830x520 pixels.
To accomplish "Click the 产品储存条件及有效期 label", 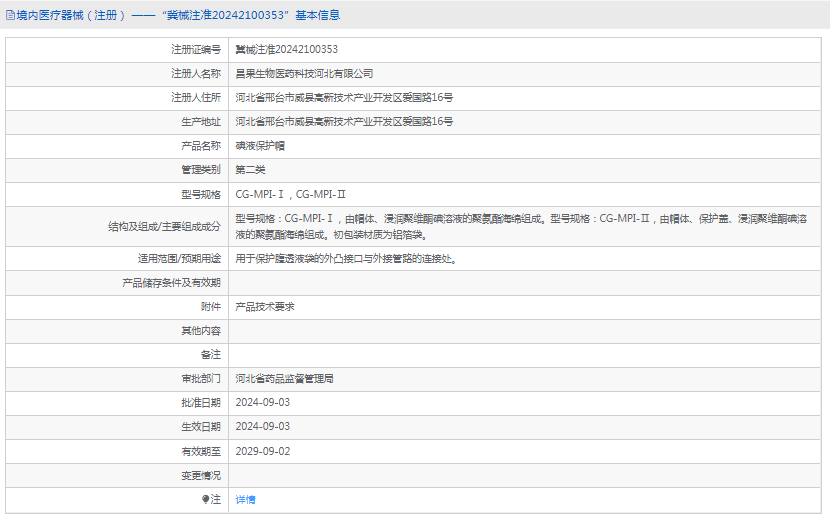I will [x=172, y=283].
